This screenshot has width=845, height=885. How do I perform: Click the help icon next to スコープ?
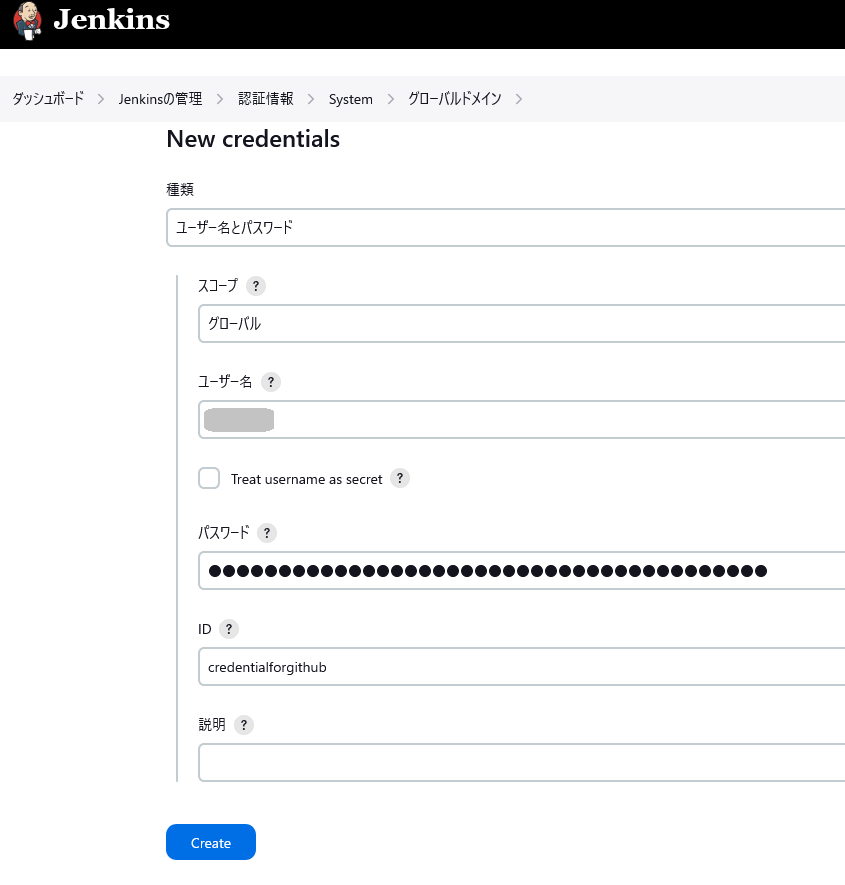256,286
